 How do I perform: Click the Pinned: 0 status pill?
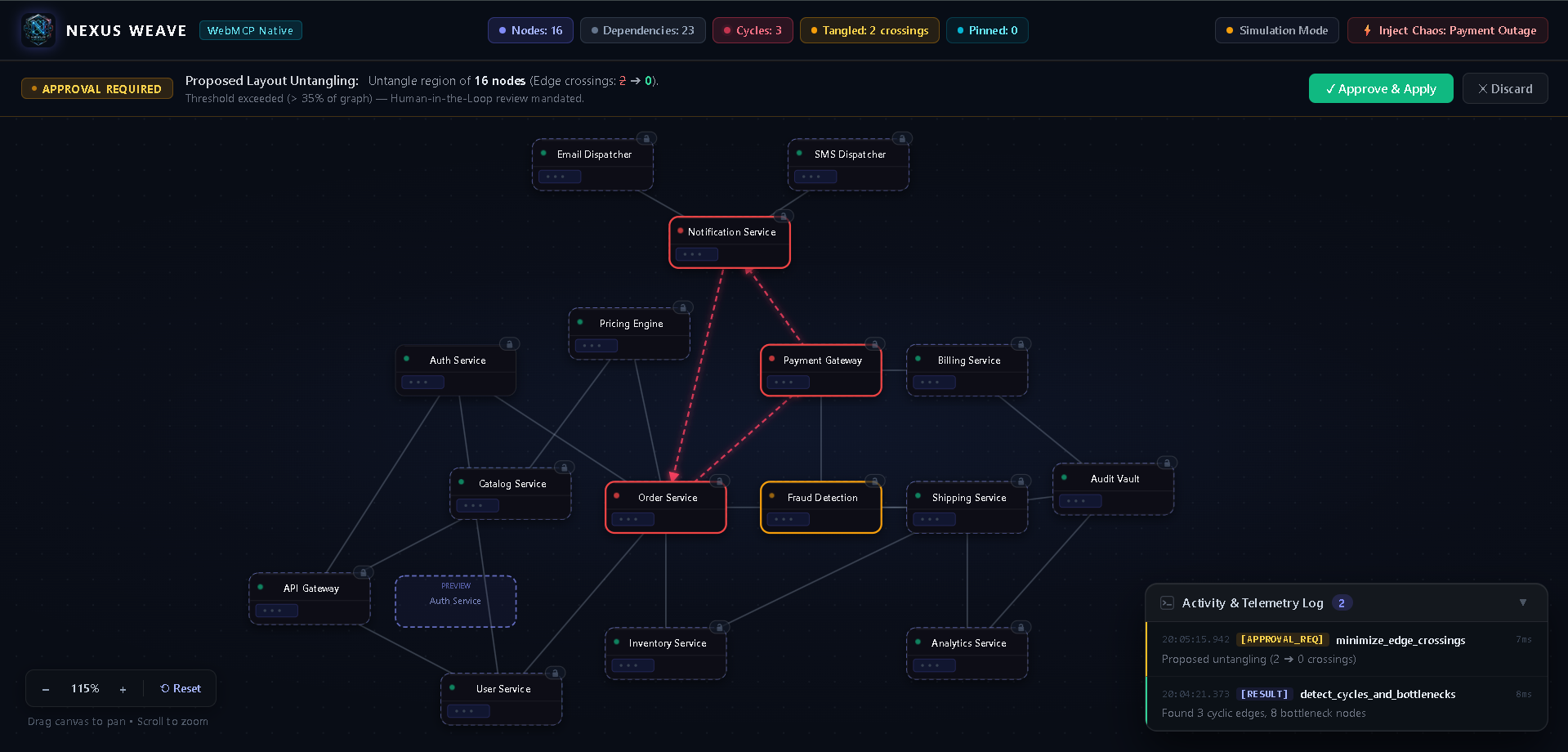pyautogui.click(x=987, y=30)
